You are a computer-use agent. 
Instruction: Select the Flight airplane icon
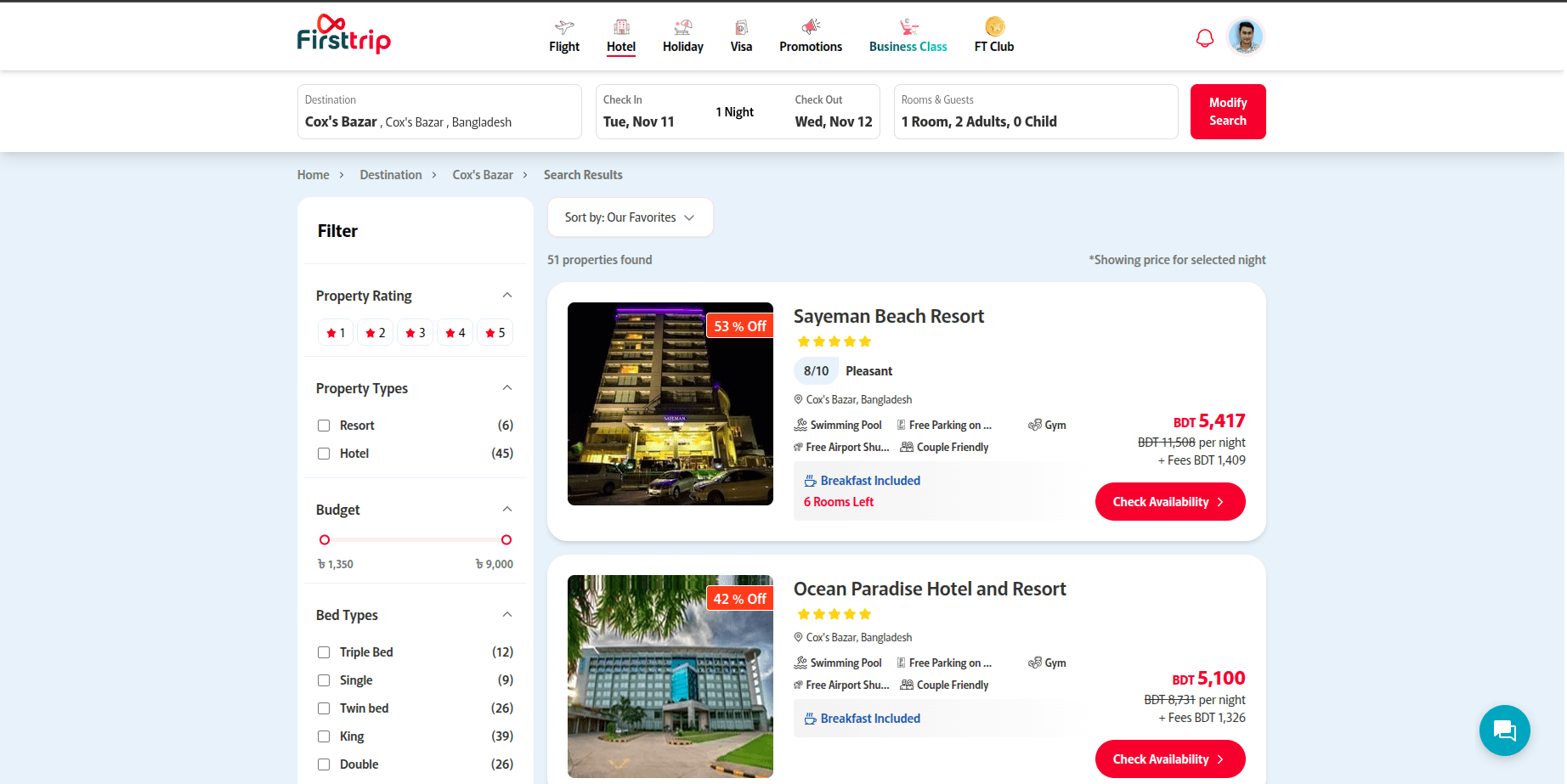click(564, 27)
